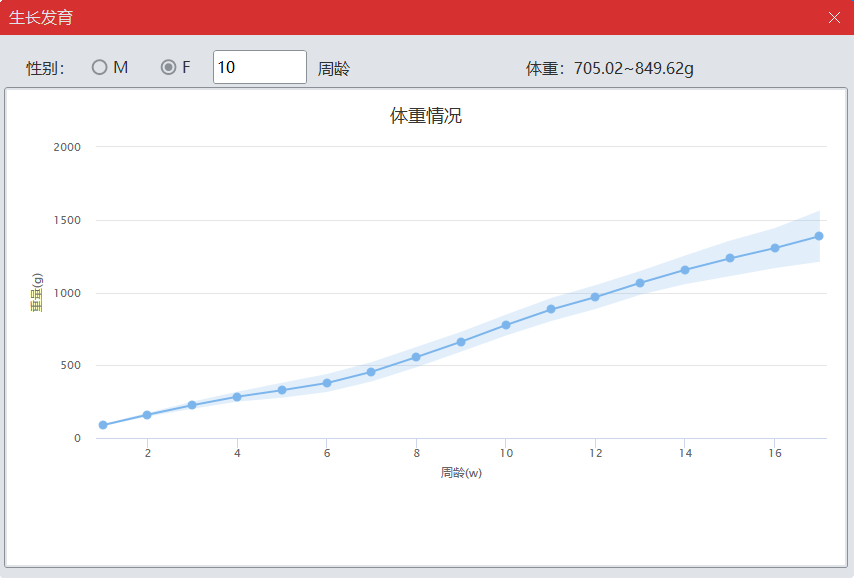Click the 体重情况 chart title
This screenshot has width=854, height=578.
click(x=426, y=116)
